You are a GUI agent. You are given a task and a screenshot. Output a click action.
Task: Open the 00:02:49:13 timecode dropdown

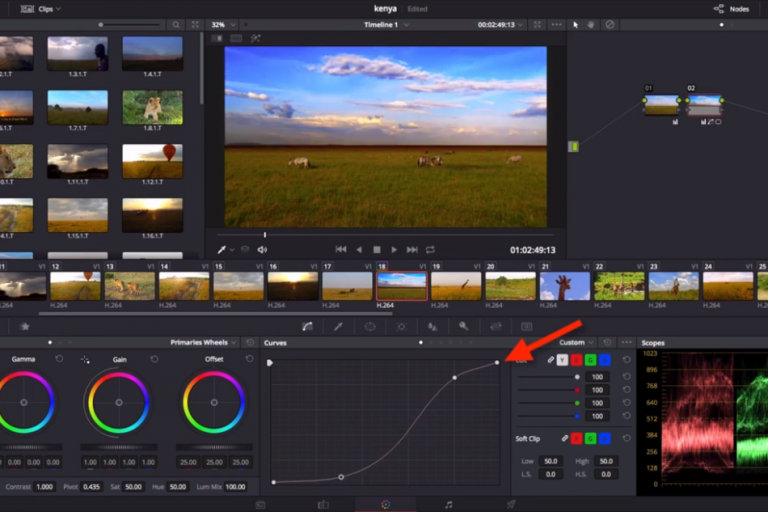(x=500, y=24)
